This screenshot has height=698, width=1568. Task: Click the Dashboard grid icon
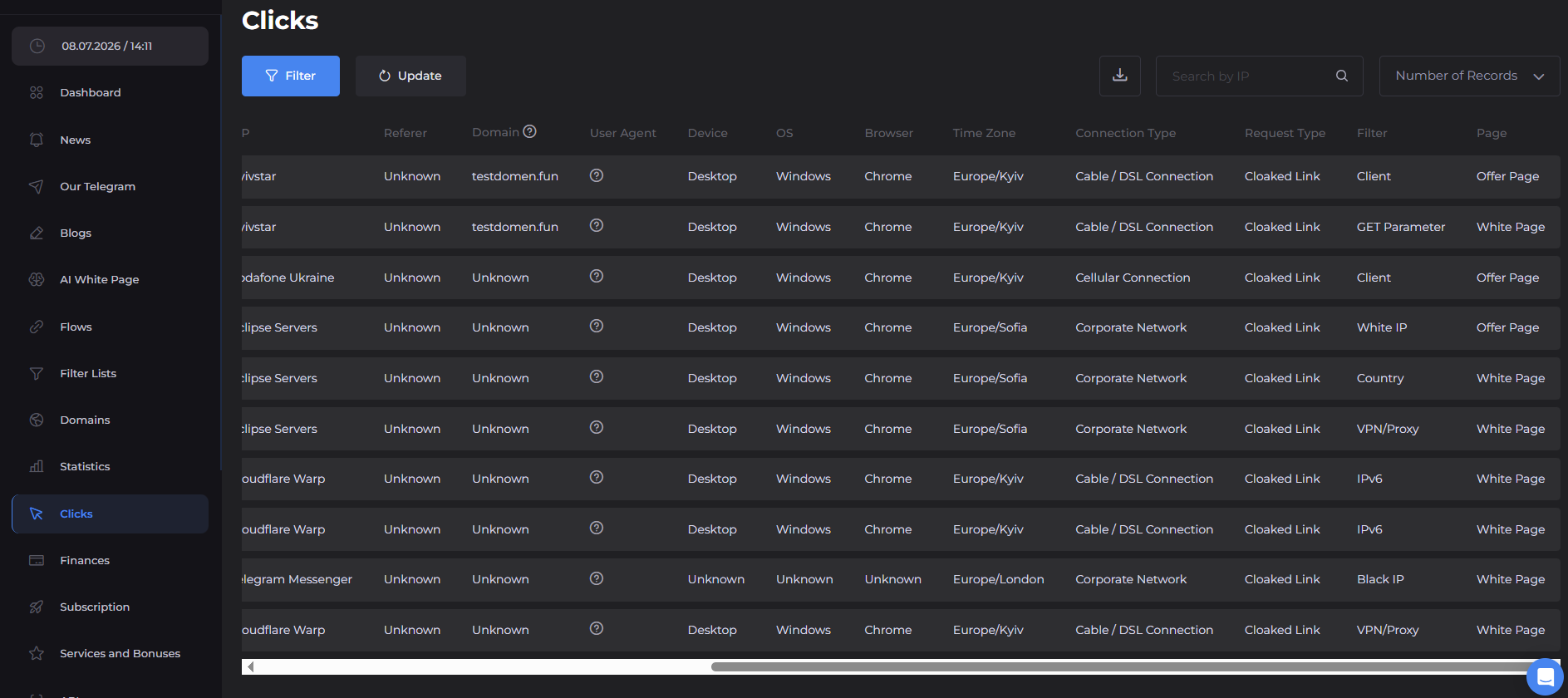37,92
